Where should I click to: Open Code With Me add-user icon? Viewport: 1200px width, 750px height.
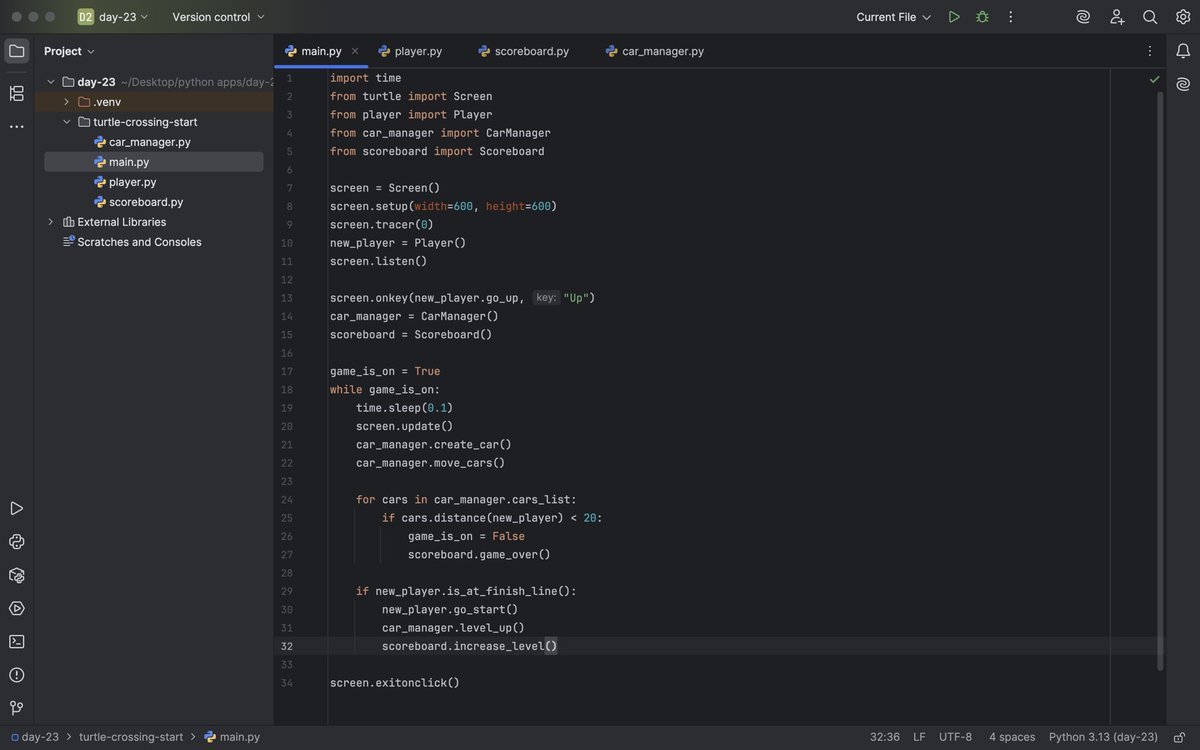click(x=1117, y=17)
